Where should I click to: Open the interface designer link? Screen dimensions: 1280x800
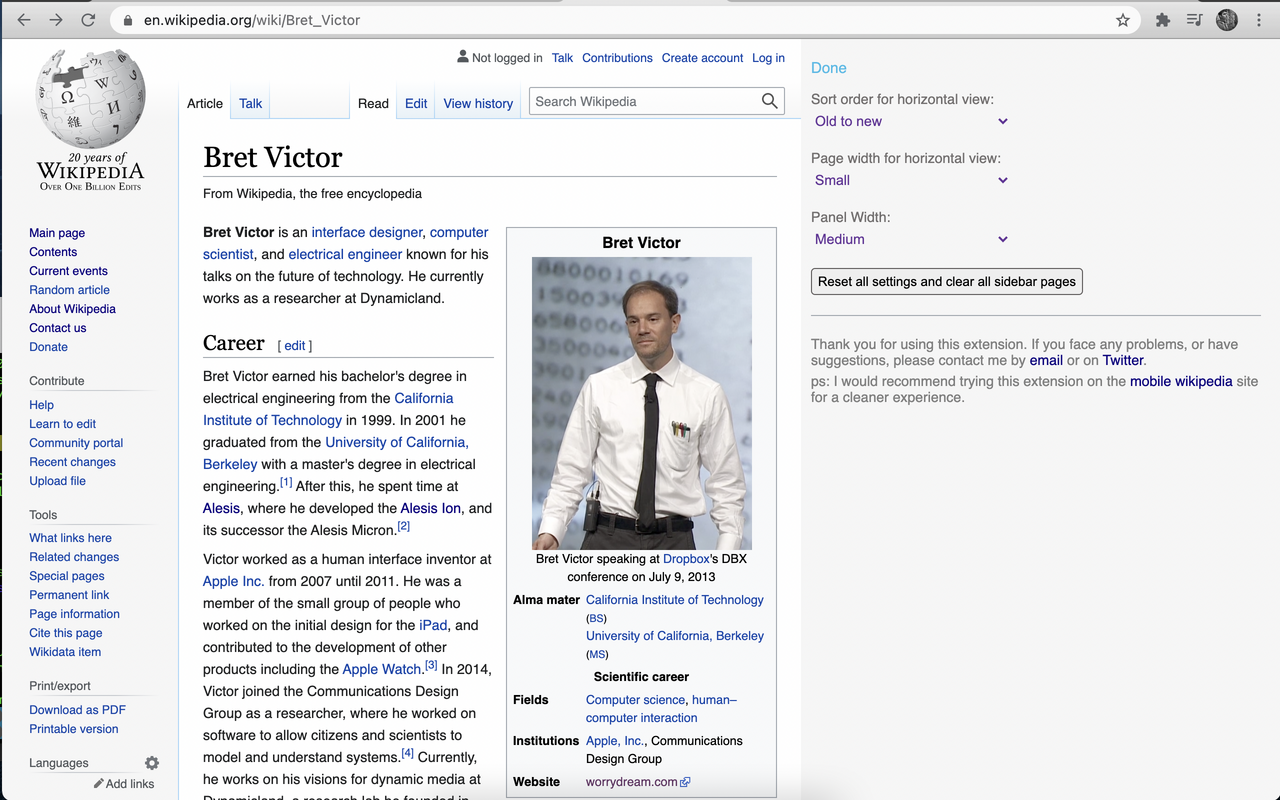point(367,232)
